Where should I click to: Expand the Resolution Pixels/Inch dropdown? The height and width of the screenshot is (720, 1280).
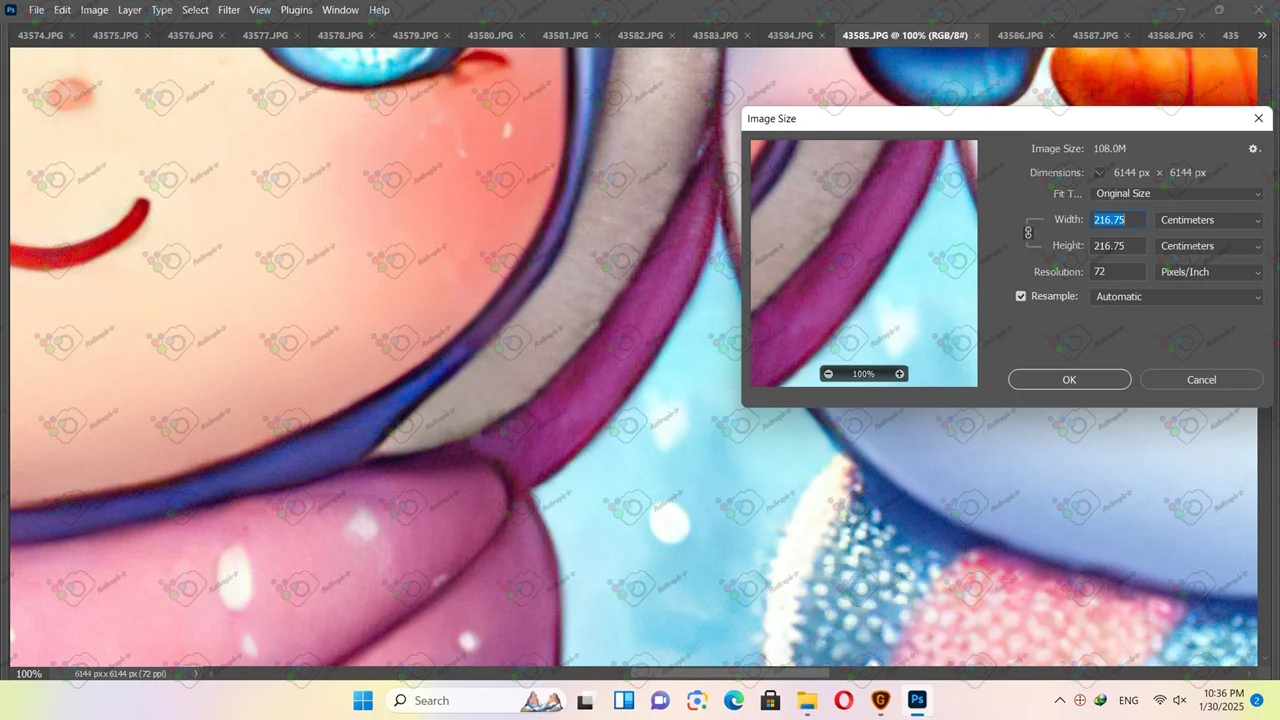(x=1209, y=272)
